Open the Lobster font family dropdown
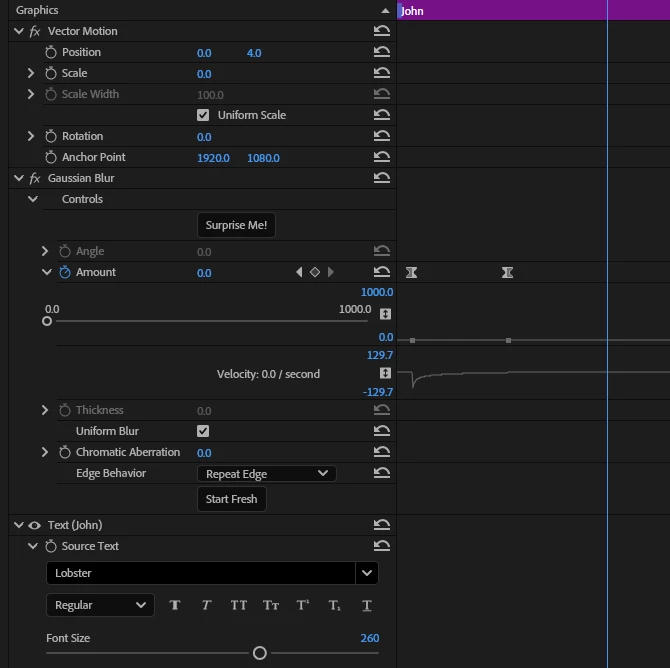This screenshot has height=668, width=670. (x=367, y=573)
